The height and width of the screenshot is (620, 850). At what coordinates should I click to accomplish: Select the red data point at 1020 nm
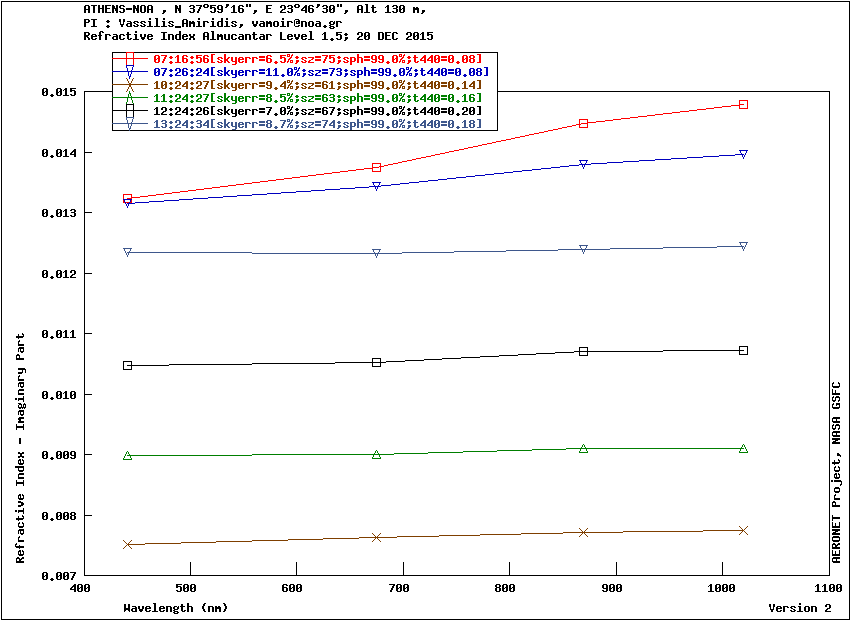click(x=743, y=105)
